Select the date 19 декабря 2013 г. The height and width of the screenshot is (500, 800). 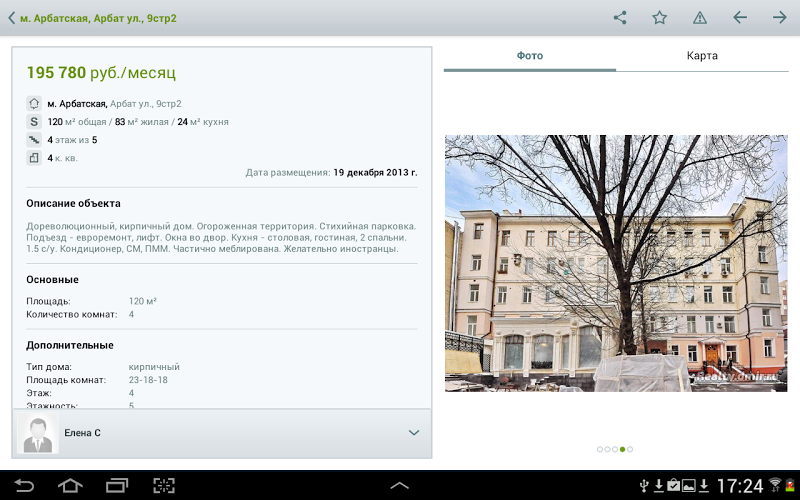click(x=375, y=172)
